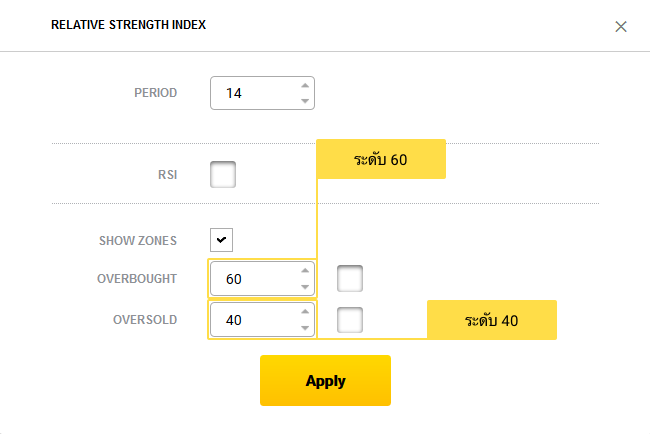Uncheck the Show Zones checkbox
Image resolution: width=650 pixels, height=435 pixels.
[x=223, y=240]
